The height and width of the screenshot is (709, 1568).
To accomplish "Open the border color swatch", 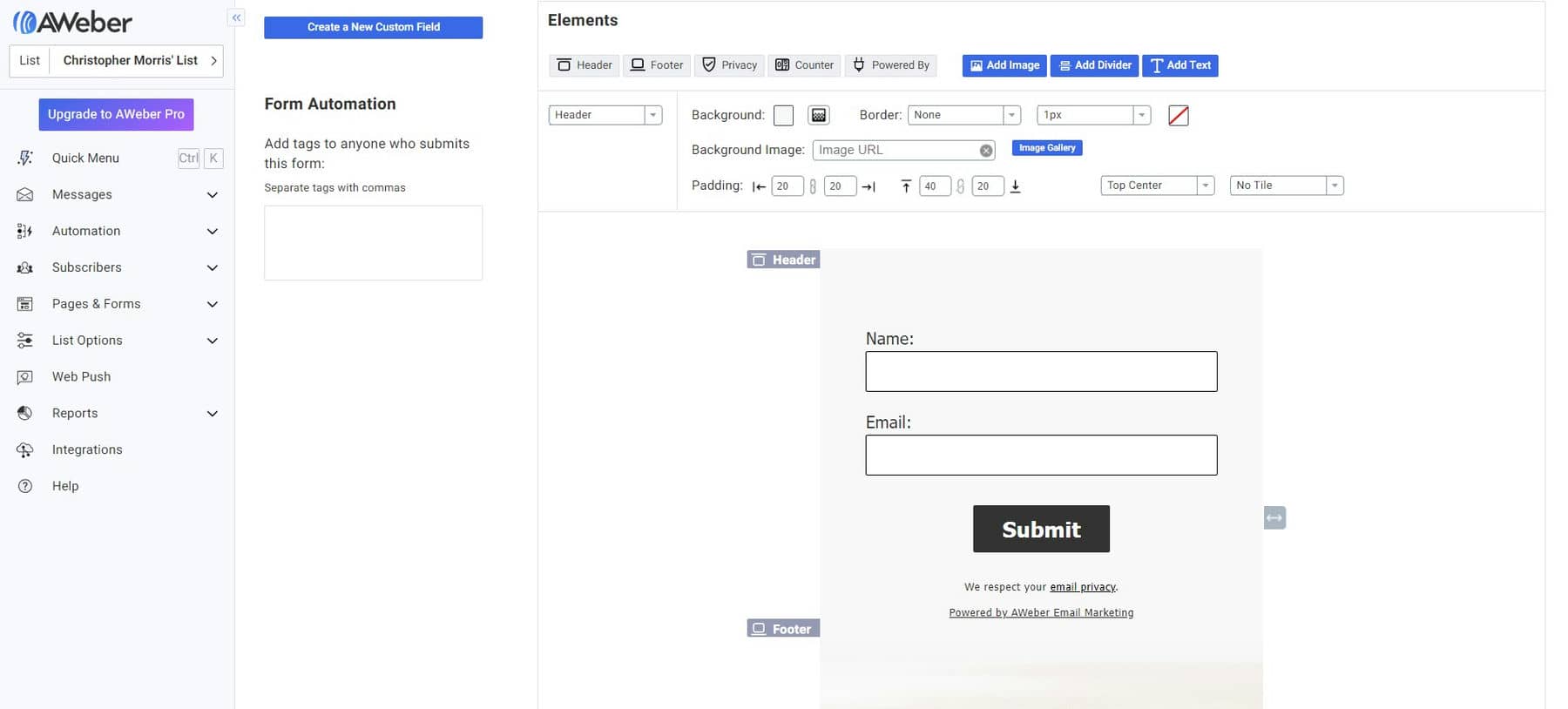I will [1178, 115].
